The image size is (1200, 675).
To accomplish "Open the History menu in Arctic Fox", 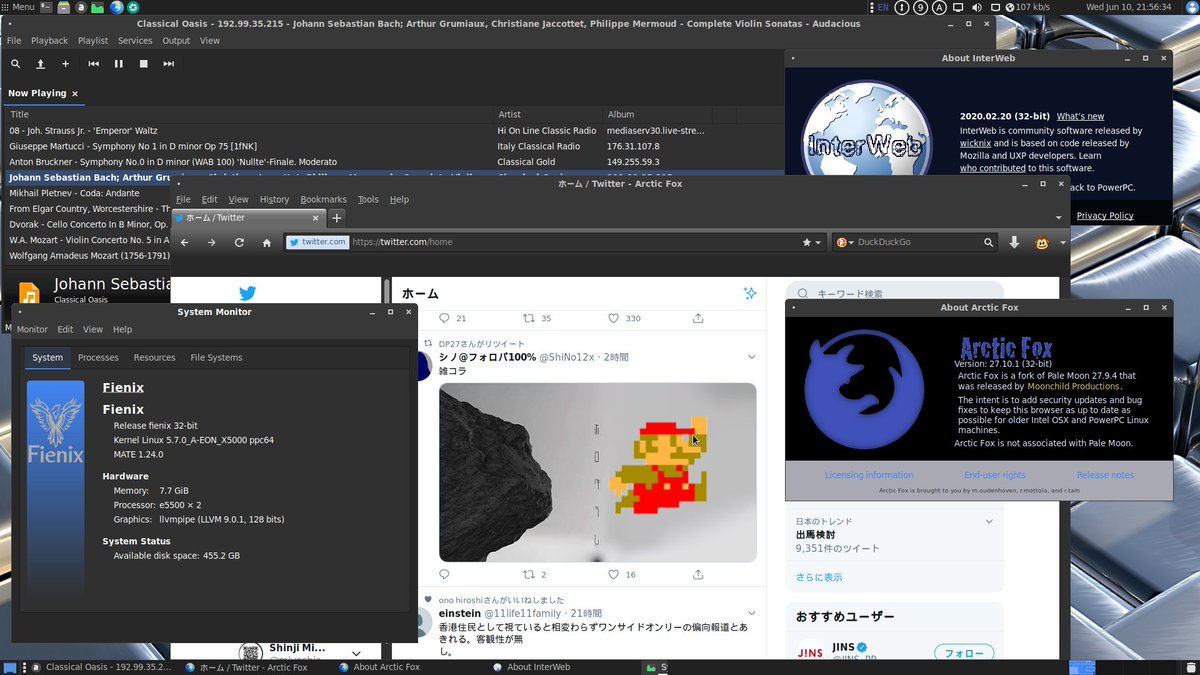I will (x=274, y=199).
